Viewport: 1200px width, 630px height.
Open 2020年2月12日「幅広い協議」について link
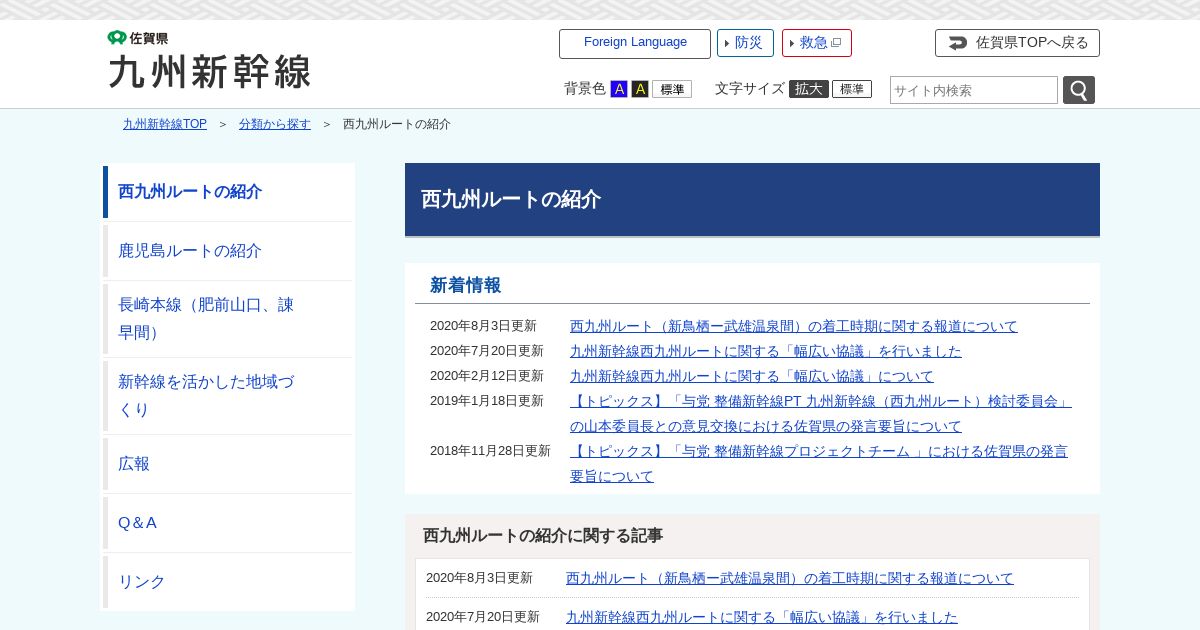752,376
